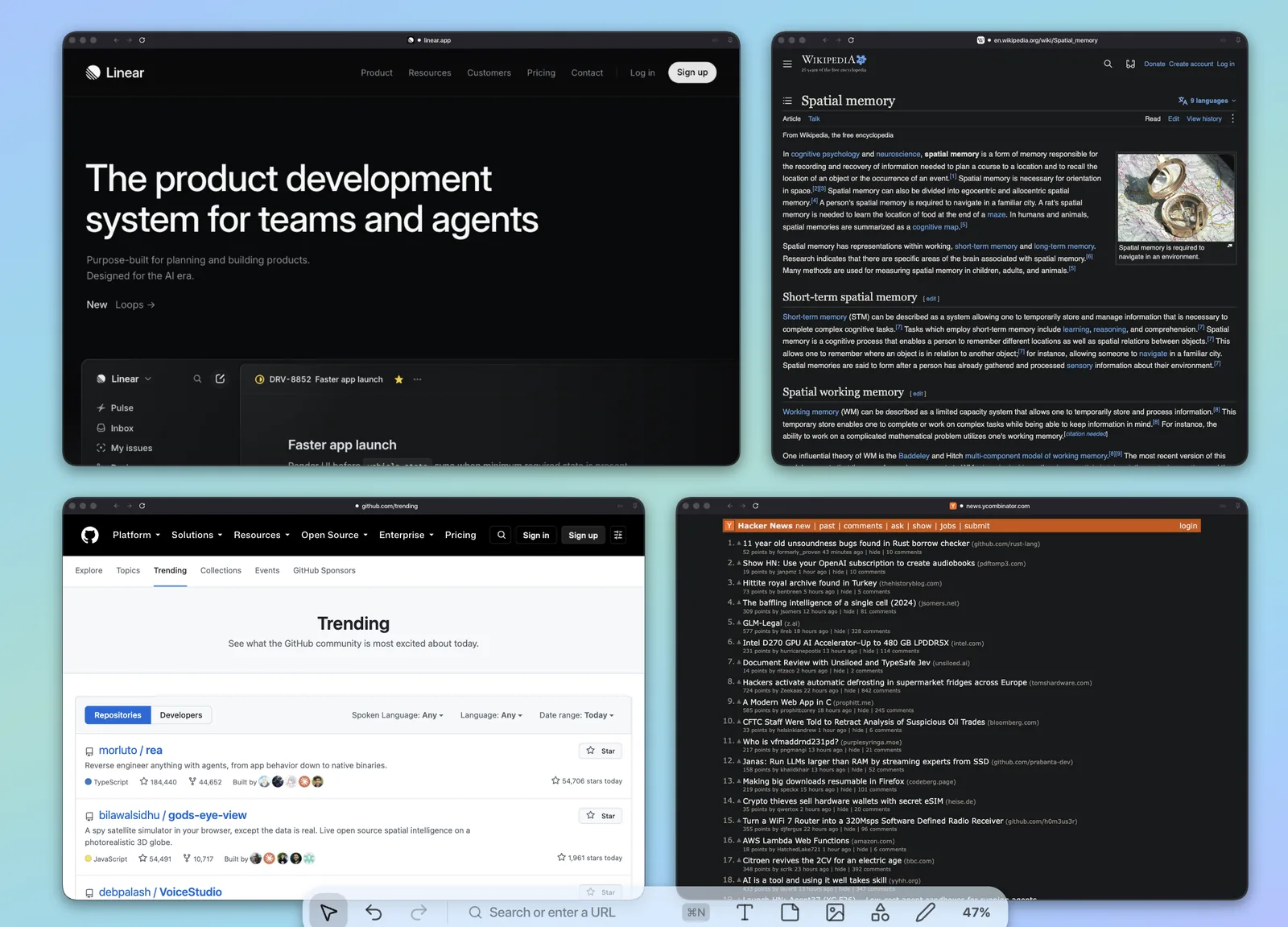Open the search icon on the Wikipedia page
This screenshot has height=927, width=1288.
click(x=1108, y=64)
